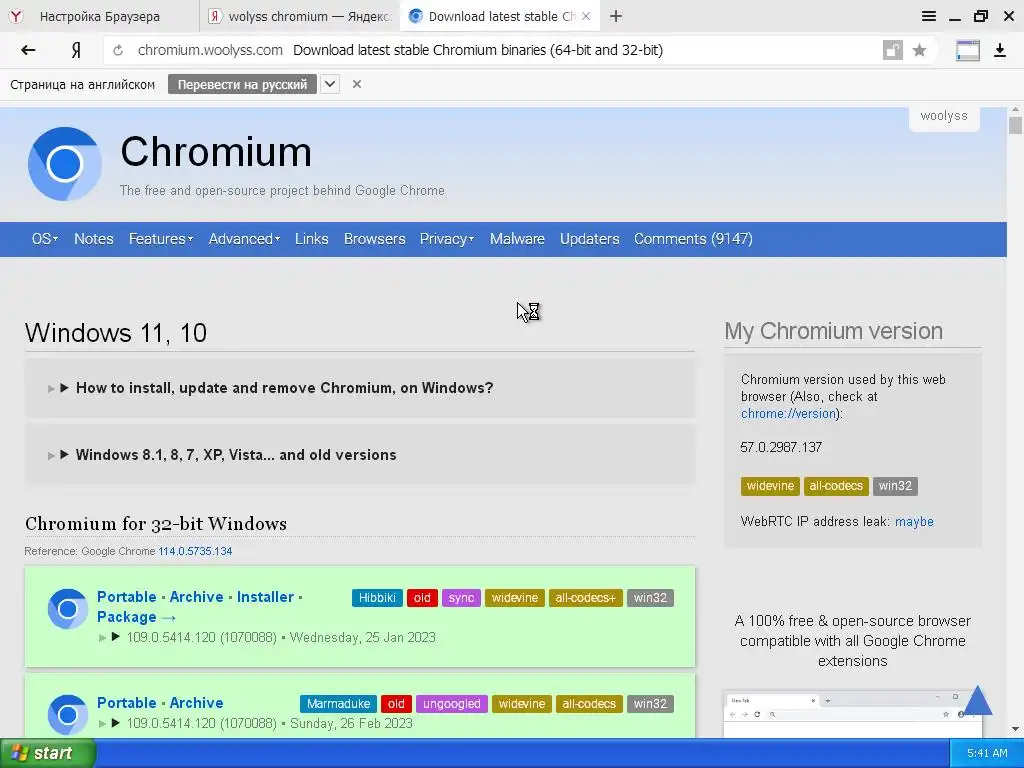Open translation options dropdown arrow
The height and width of the screenshot is (768, 1024).
pyautogui.click(x=330, y=84)
